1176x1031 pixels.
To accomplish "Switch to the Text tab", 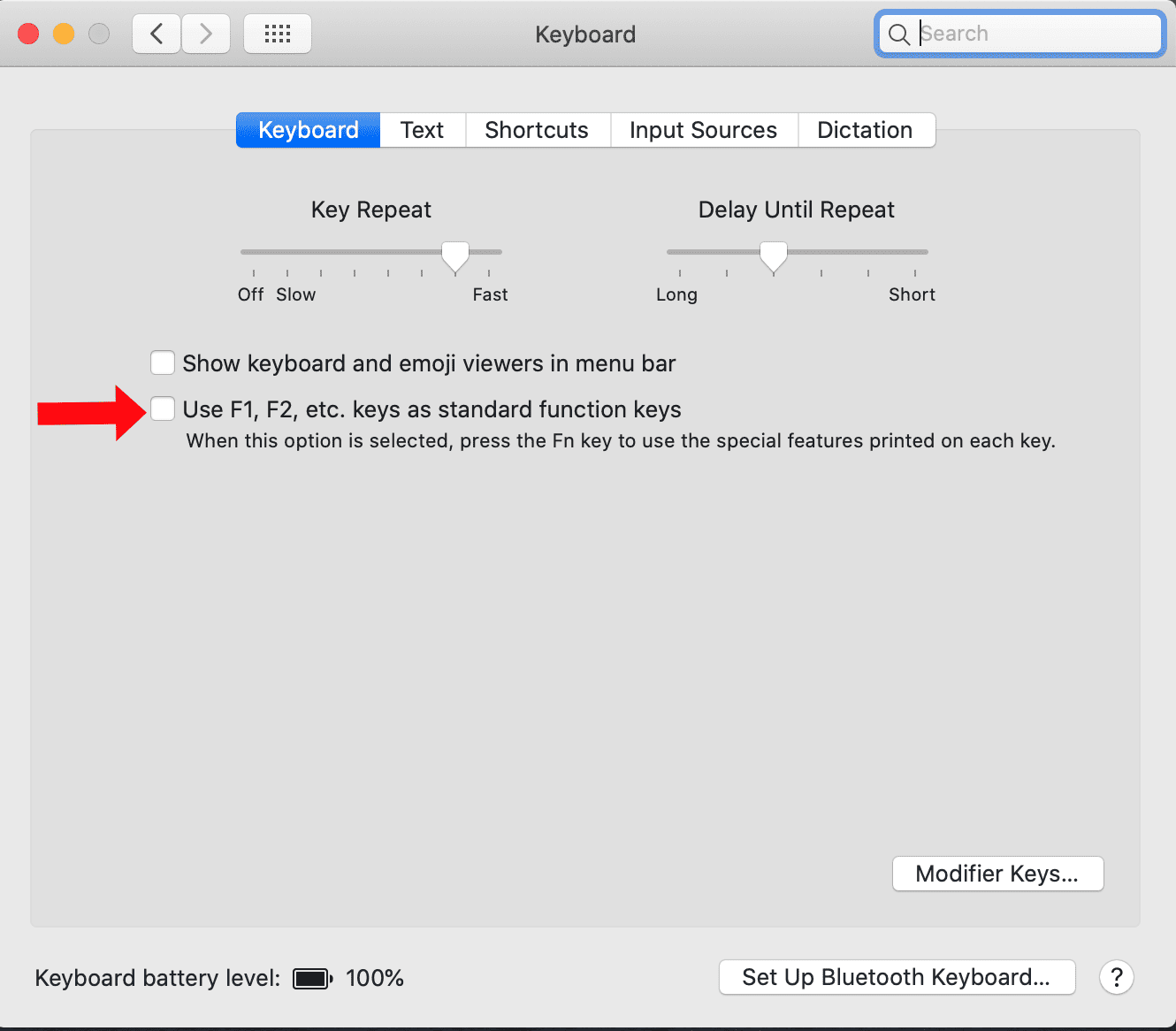I will pyautogui.click(x=422, y=130).
